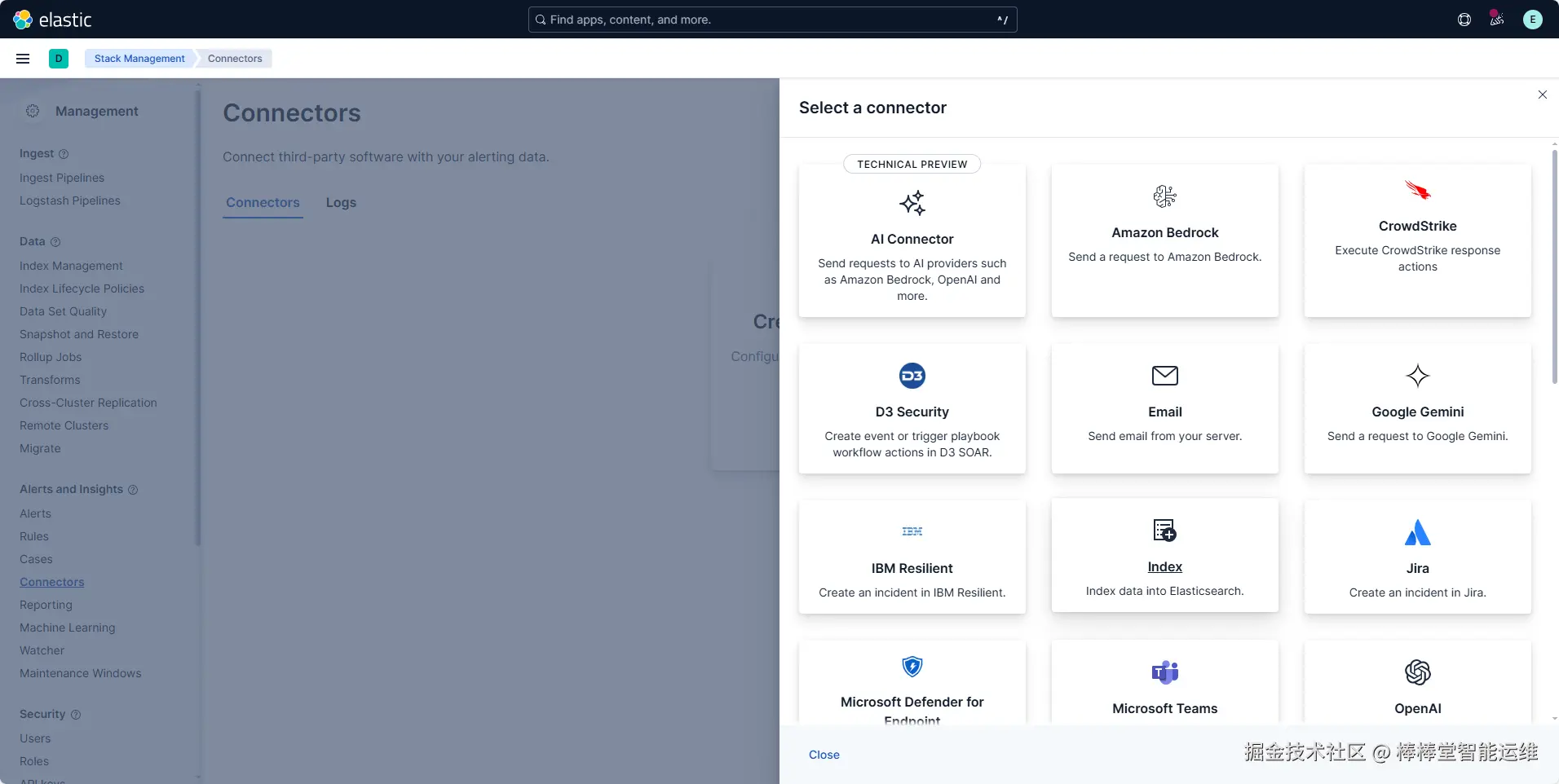1559x784 pixels.
Task: Select the D3 Security logo icon
Action: 912,376
